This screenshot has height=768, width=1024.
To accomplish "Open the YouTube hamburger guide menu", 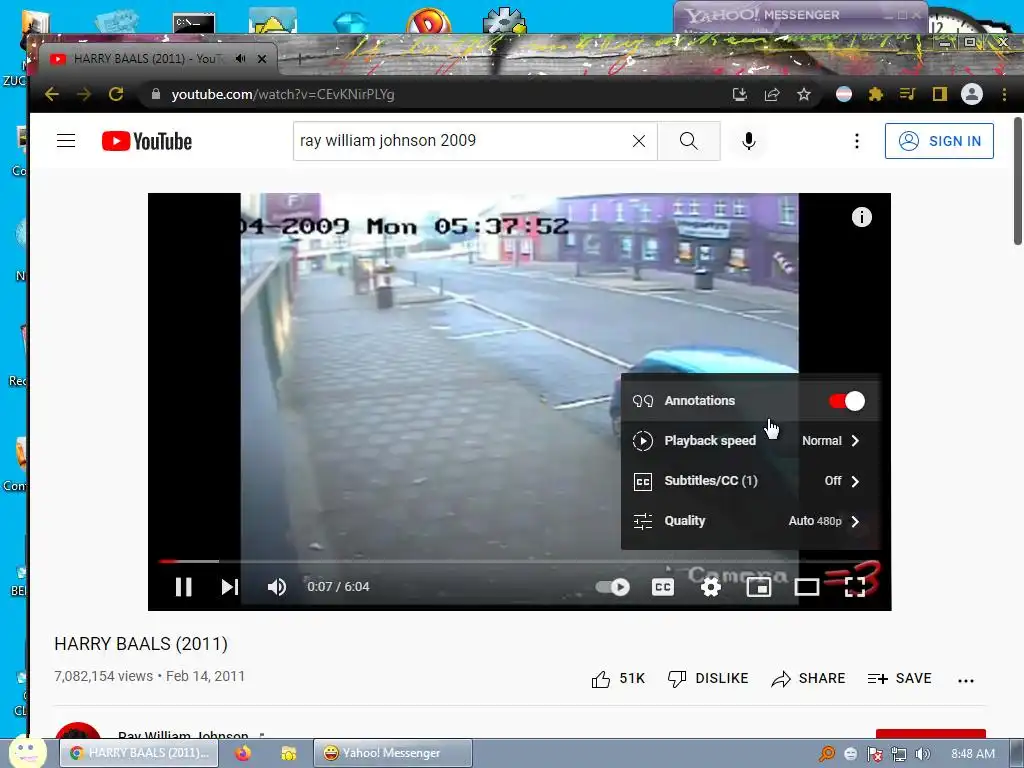I will pos(66,140).
